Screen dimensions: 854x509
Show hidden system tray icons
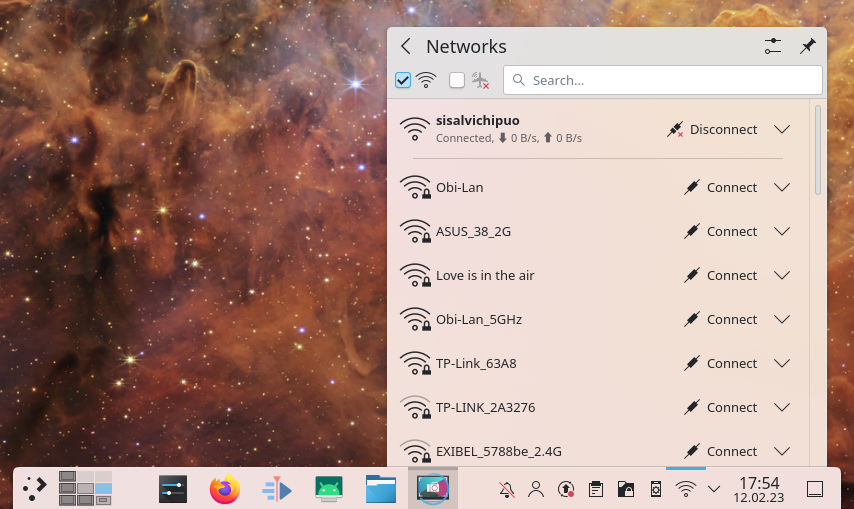coord(714,489)
